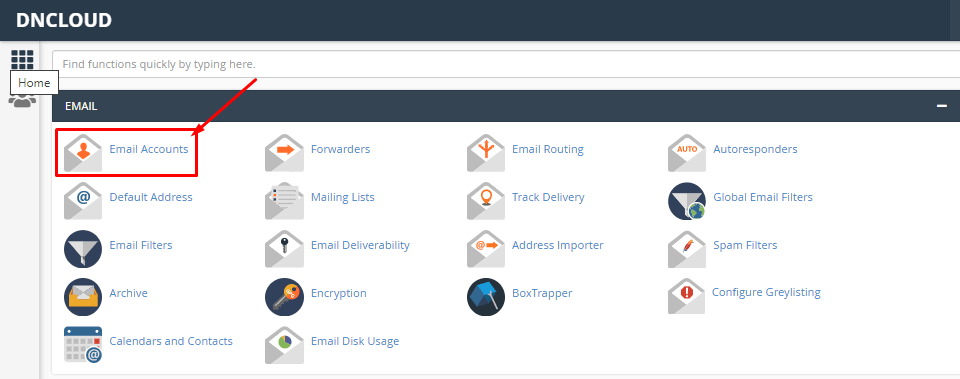
Task: Click the Archive link text
Action: click(x=129, y=293)
